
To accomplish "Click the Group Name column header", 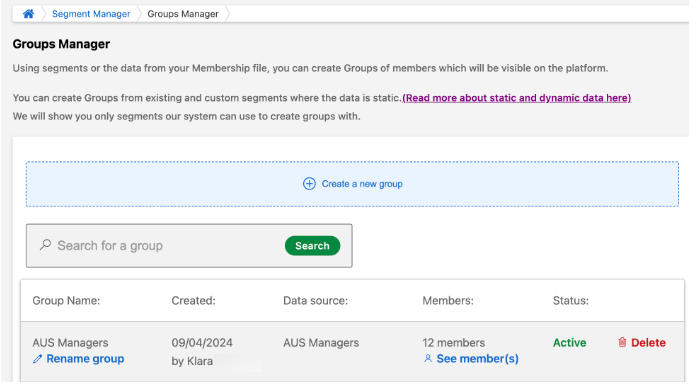I will coord(66,301).
